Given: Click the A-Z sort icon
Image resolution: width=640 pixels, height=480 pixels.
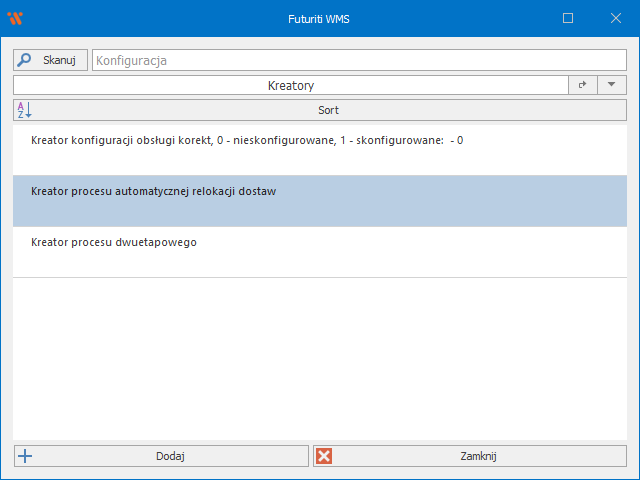Looking at the screenshot, I should coord(25,110).
